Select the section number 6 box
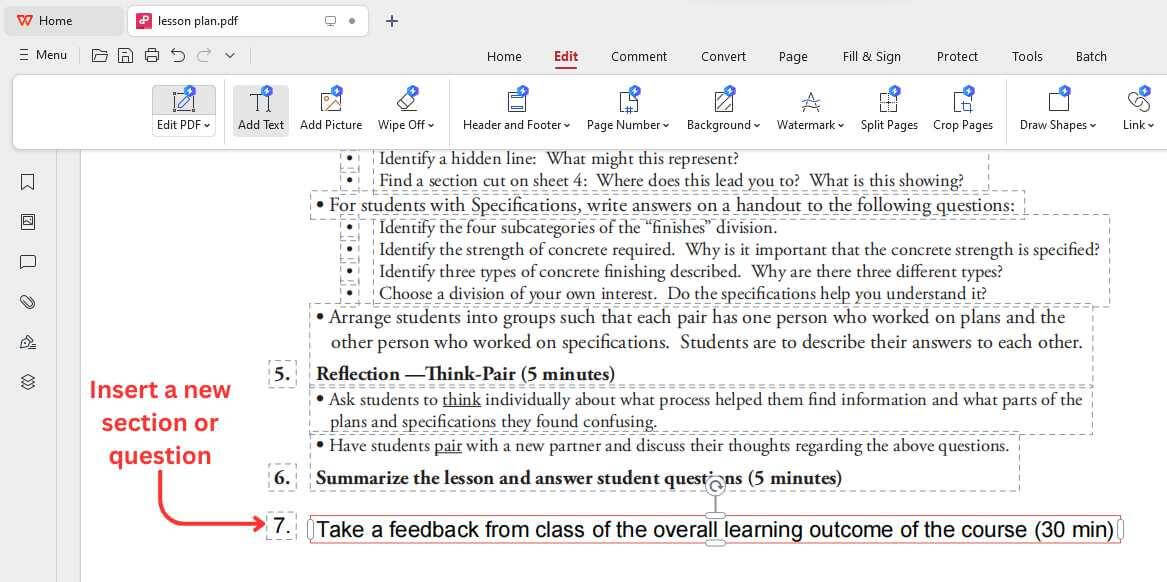This screenshot has width=1167, height=582. point(282,478)
